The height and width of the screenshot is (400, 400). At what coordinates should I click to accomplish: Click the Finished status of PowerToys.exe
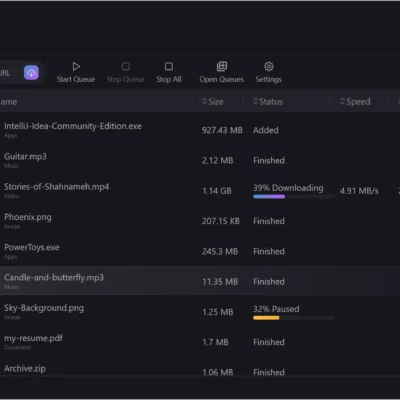[269, 251]
